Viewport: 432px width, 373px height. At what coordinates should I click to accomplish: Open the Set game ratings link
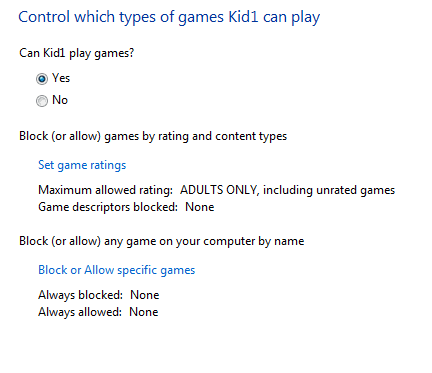tap(82, 165)
